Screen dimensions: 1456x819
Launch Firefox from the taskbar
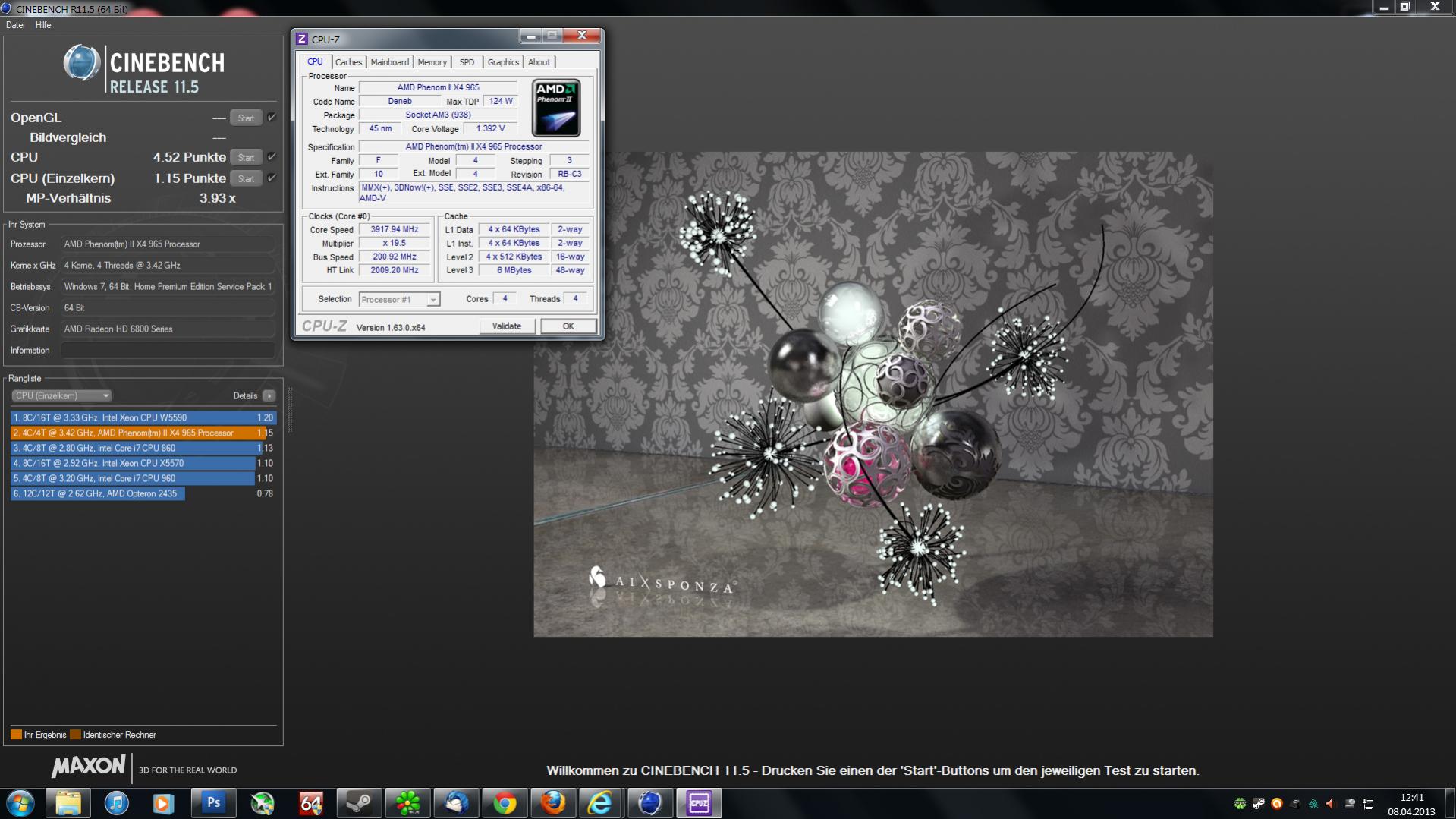(x=553, y=803)
